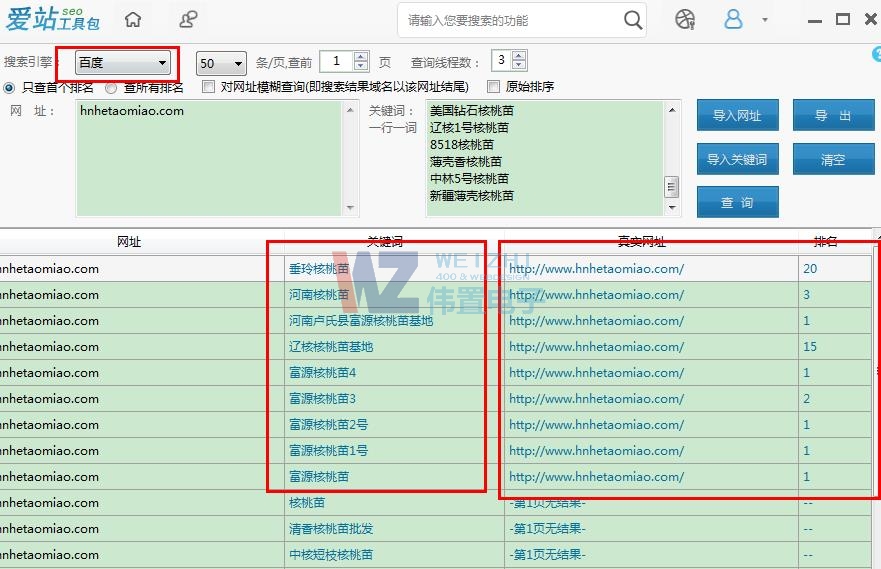Image resolution: width=881 pixels, height=569 pixels.
Task: Enable 对网址模糊查询 checkbox
Action: point(208,87)
